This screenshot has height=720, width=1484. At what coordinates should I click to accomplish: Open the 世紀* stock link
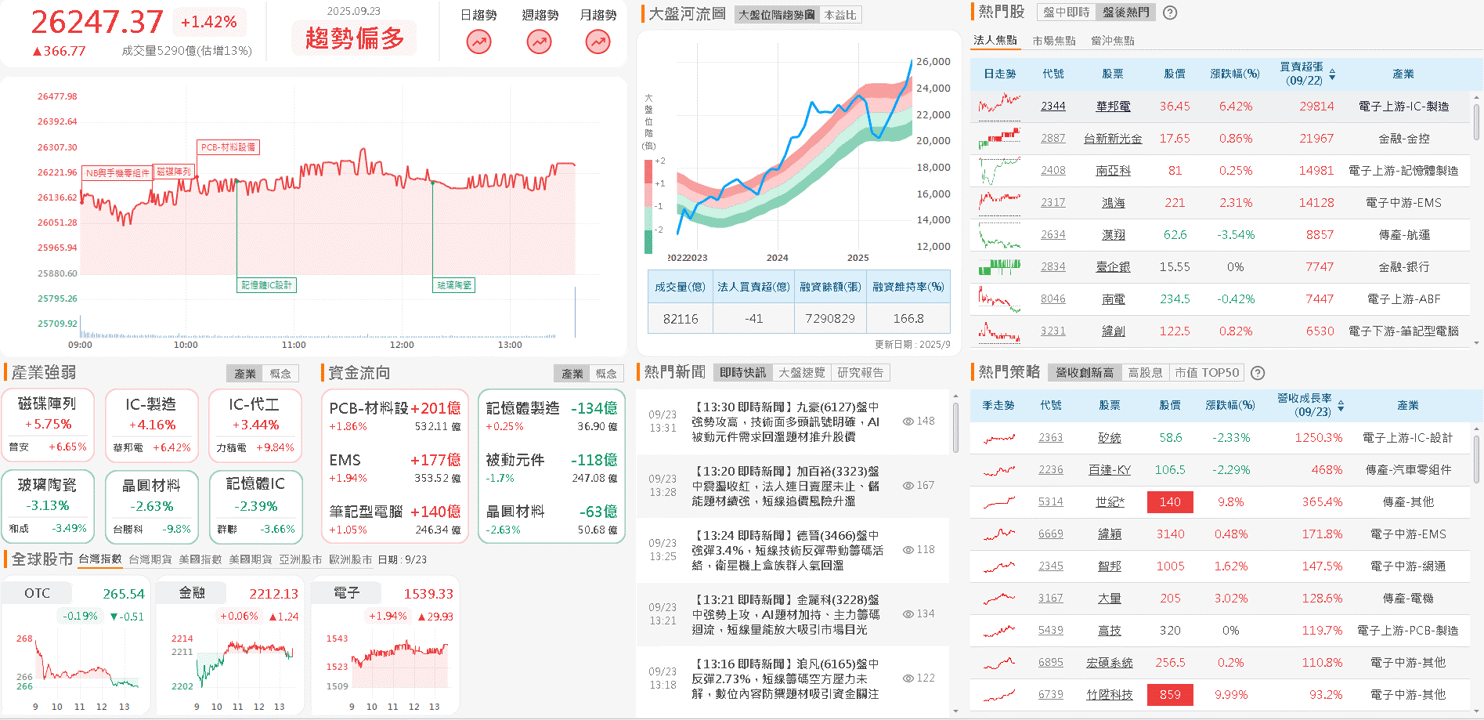[x=1110, y=502]
